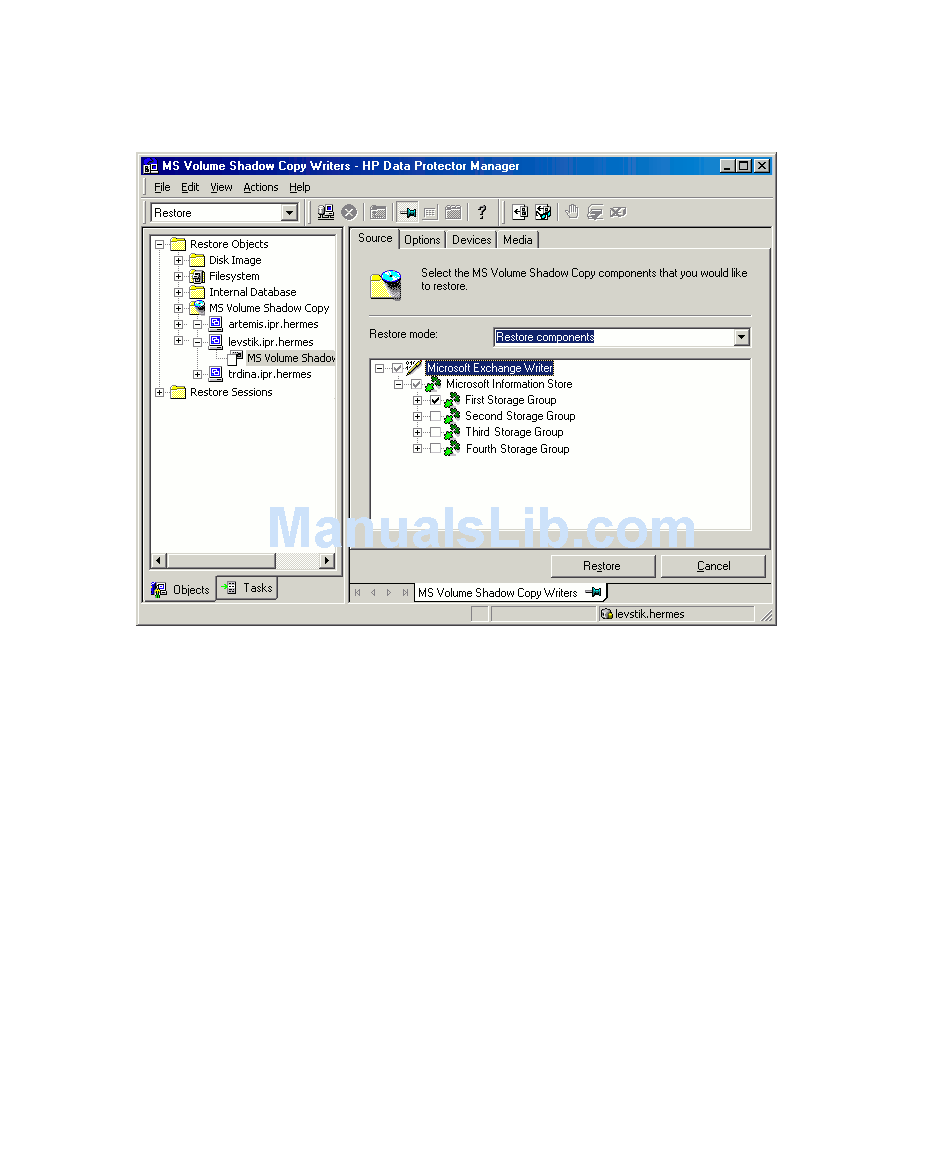Image resolution: width=950 pixels, height=1165 pixels.
Task: Click the question mark help icon
Action: (482, 212)
